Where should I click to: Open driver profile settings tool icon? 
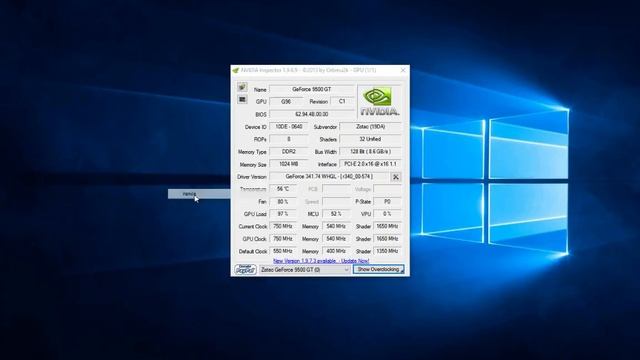[396, 177]
